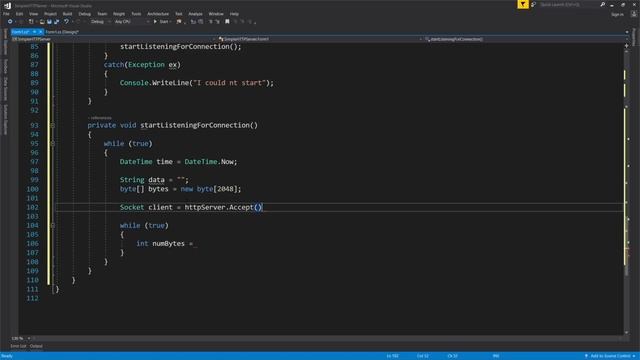Open the Project menu
Viewport: 640px width, 360px height.
(50, 14)
